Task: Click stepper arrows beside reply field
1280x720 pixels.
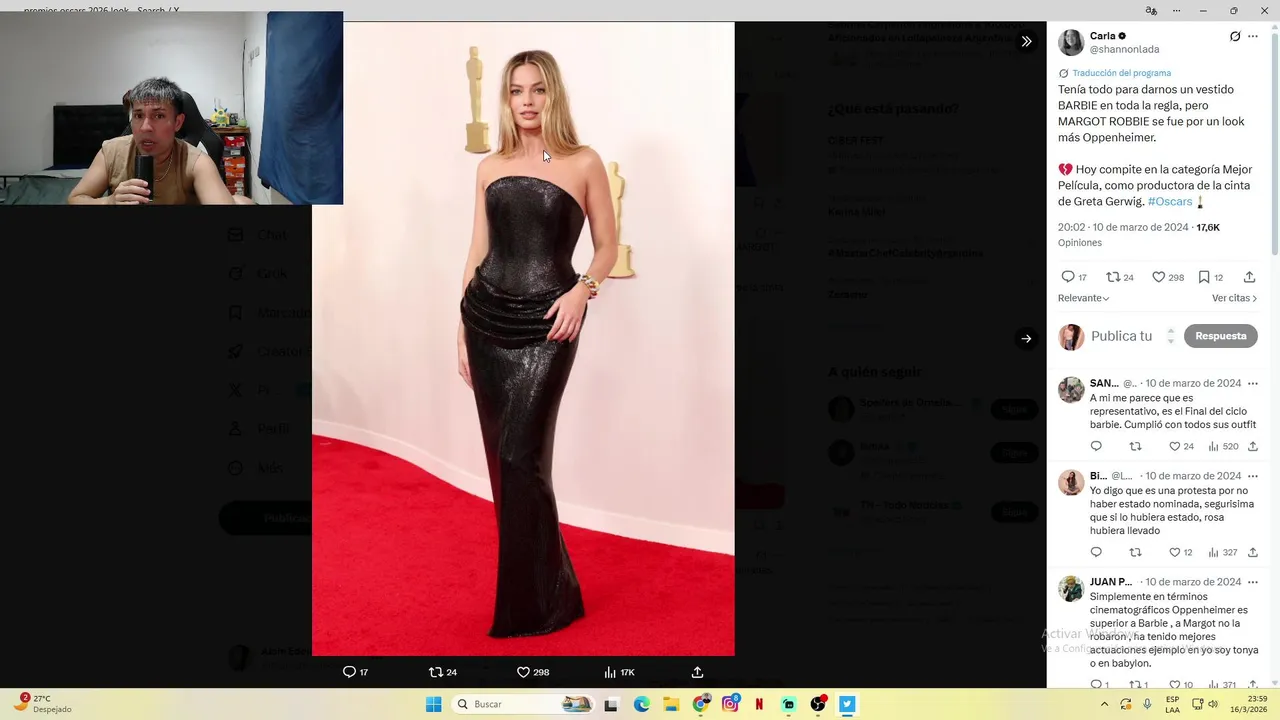Action: 1171,336
